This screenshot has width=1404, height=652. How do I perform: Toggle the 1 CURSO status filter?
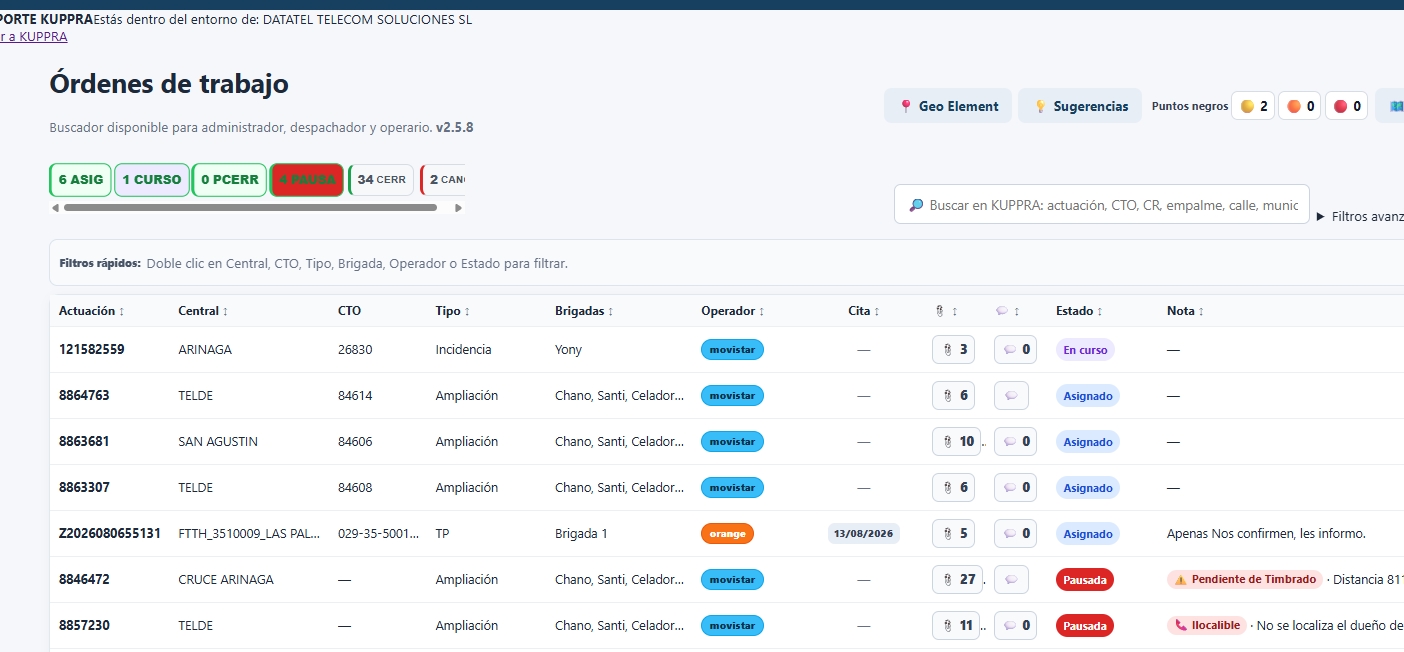(x=152, y=180)
